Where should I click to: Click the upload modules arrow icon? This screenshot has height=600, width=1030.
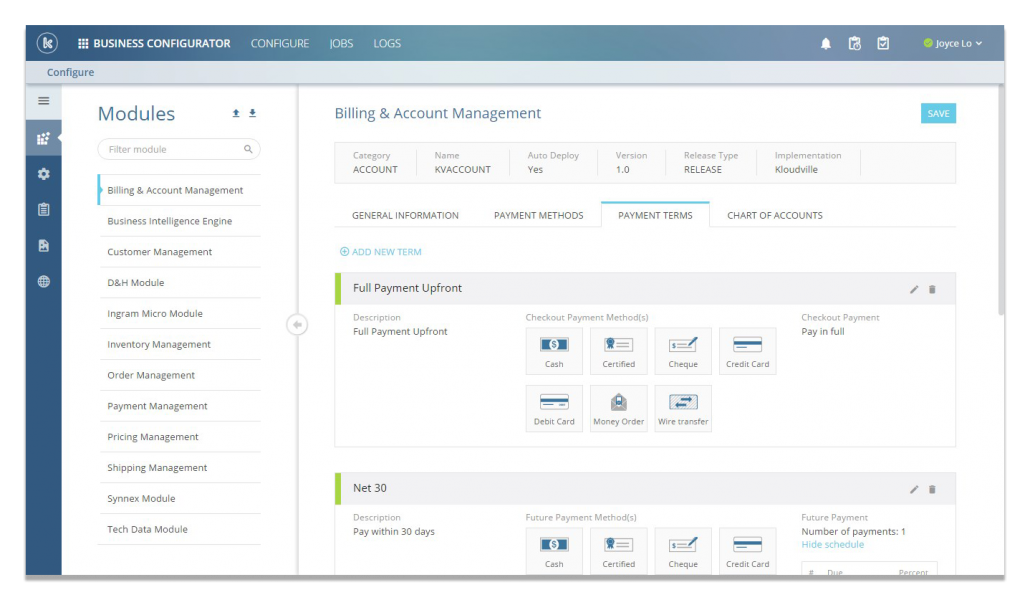(236, 113)
